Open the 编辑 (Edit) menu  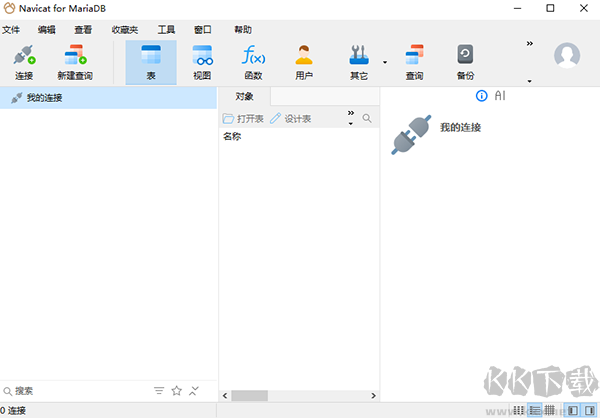(x=47, y=30)
